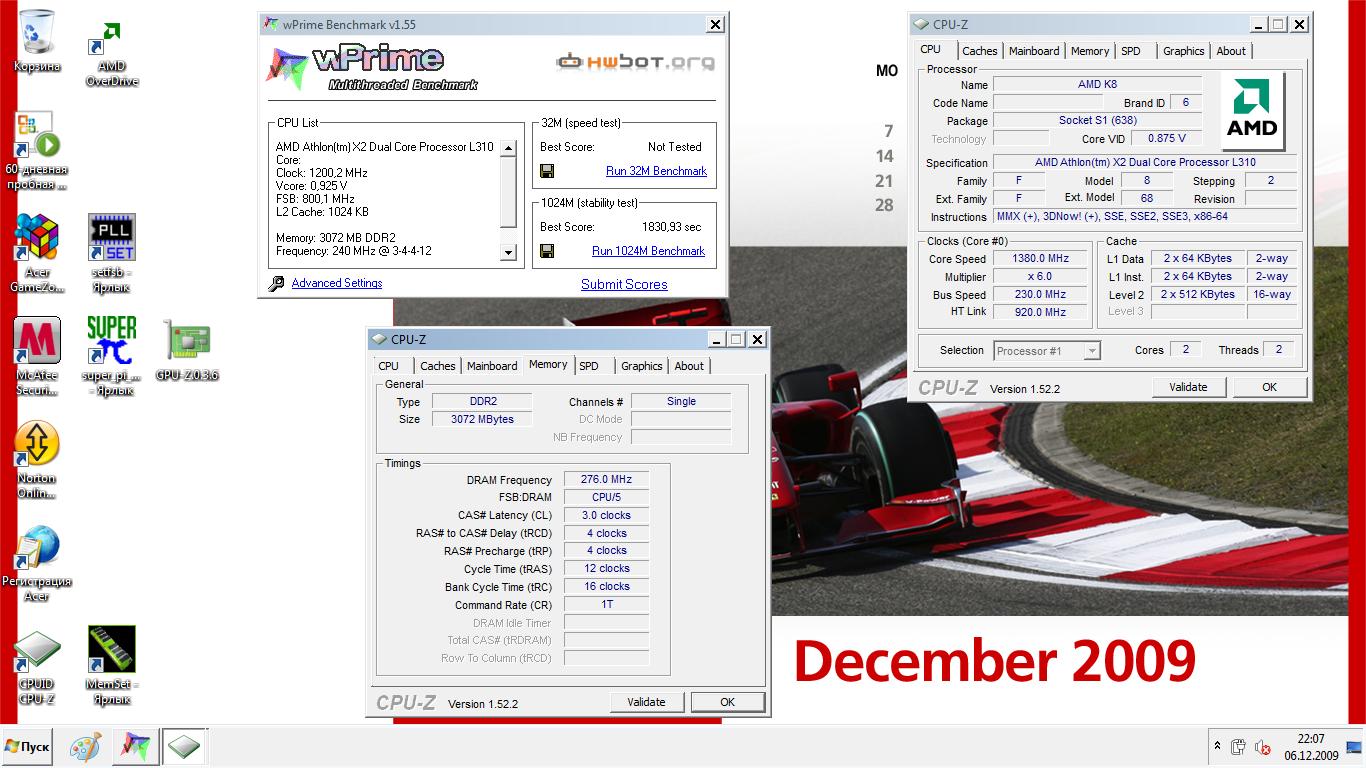Click the Multiplier x 6.0 value
The image size is (1366, 768).
tap(1040, 277)
